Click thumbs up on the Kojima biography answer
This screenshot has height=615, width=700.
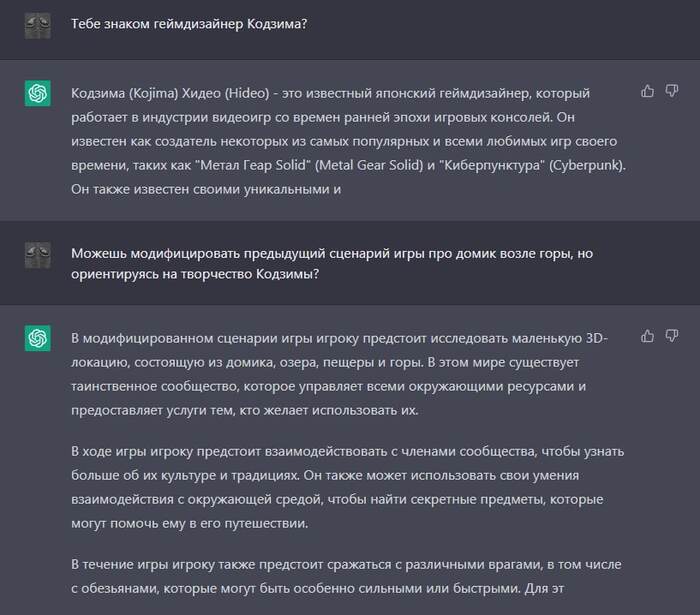tap(647, 92)
